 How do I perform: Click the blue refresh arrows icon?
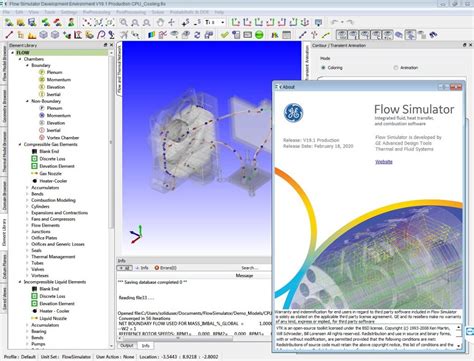click(x=197, y=34)
